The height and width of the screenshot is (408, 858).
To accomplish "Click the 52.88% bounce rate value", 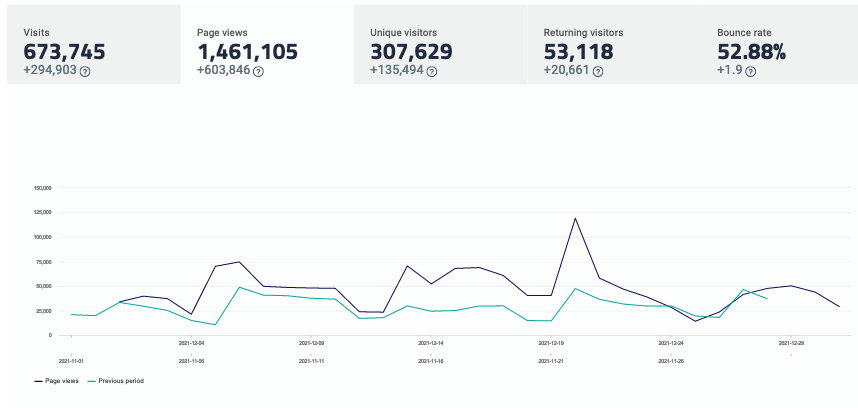I will click(751, 52).
